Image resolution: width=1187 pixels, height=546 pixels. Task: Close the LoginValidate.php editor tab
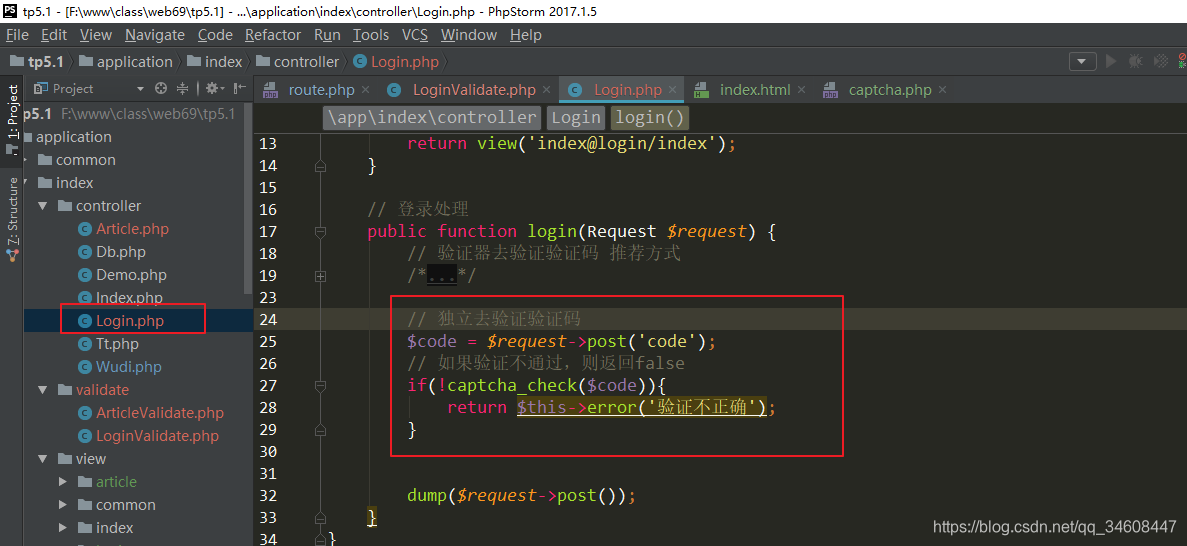(x=547, y=90)
